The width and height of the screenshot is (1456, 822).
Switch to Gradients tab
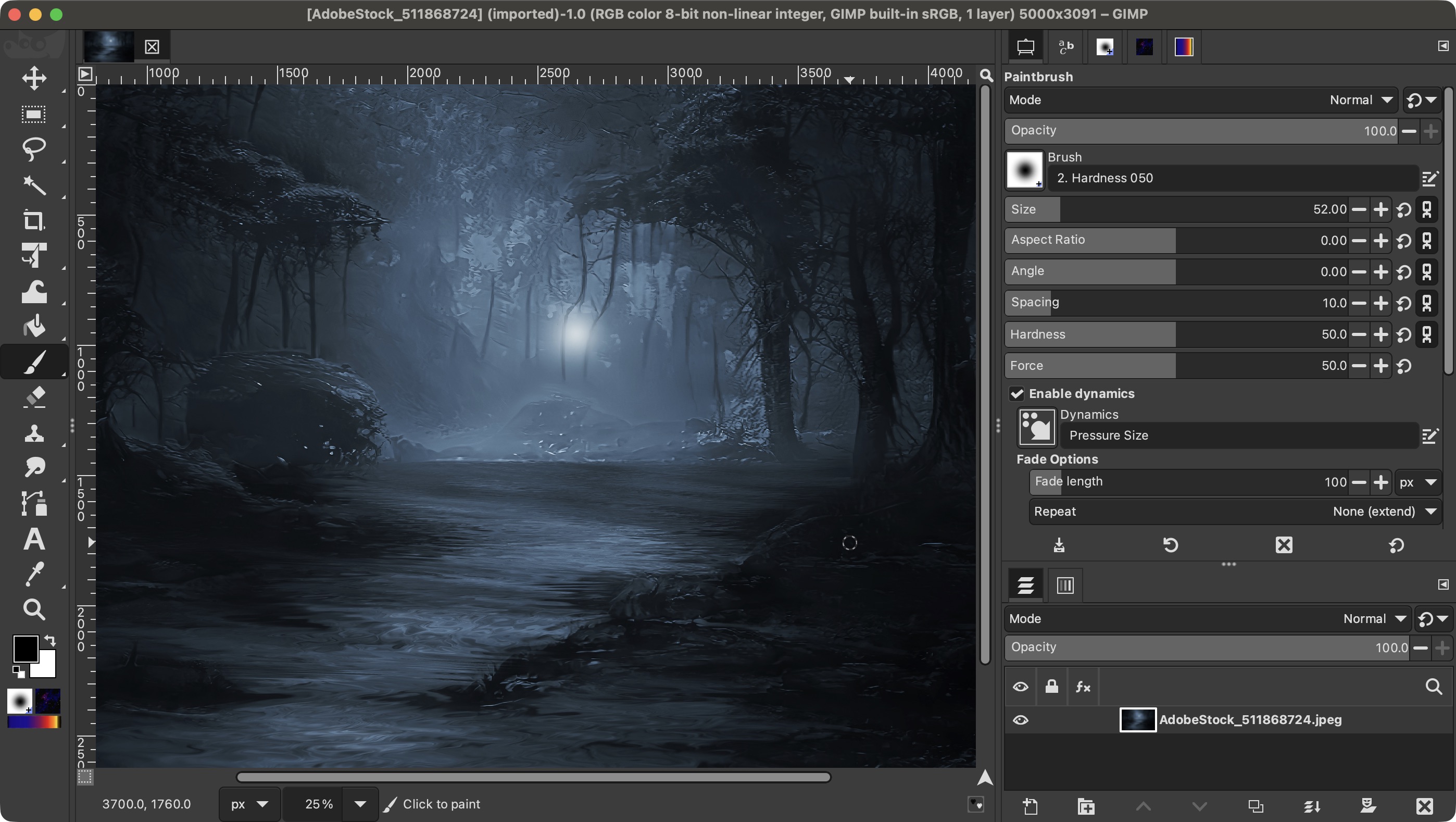point(1184,47)
